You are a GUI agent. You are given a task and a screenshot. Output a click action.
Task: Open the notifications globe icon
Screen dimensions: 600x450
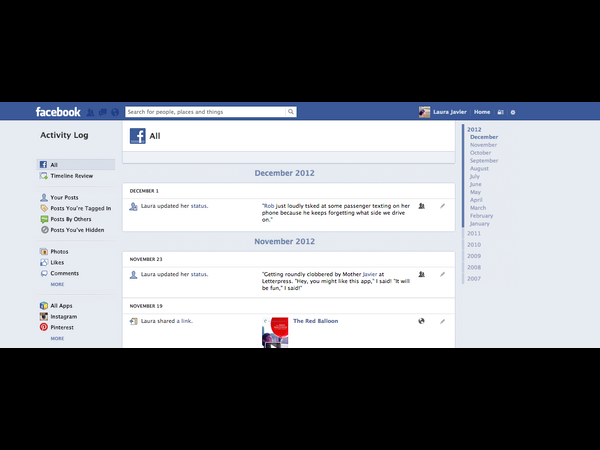point(115,112)
